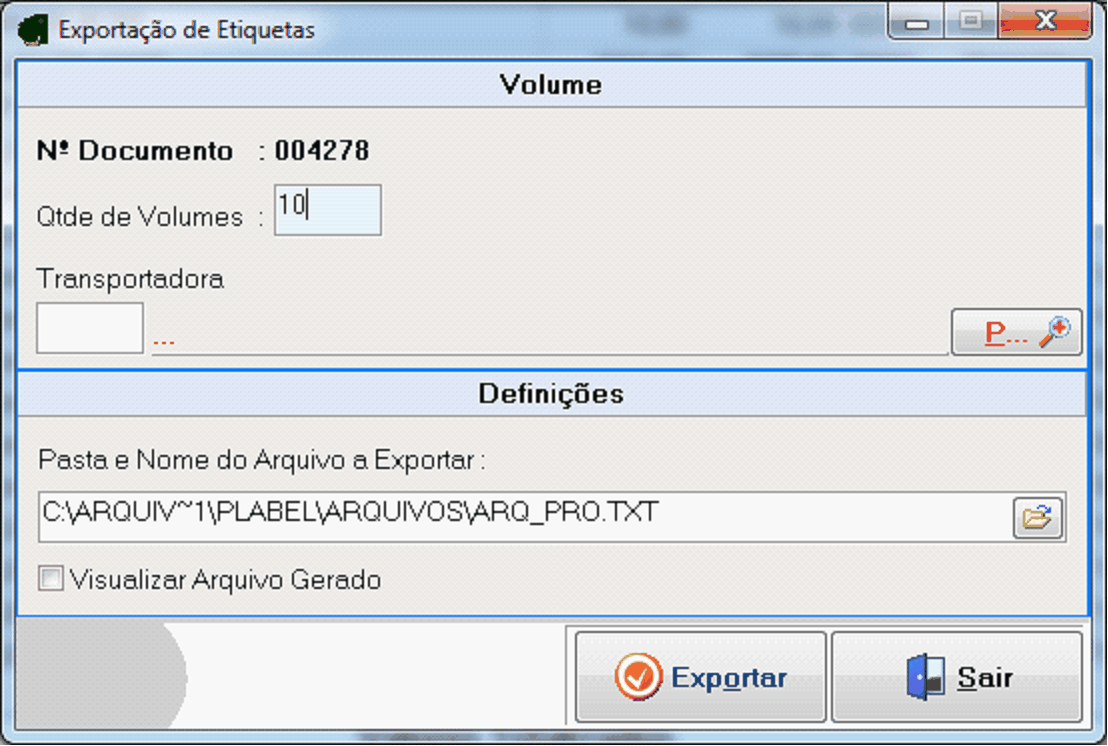Click the Exportar button

pos(700,677)
